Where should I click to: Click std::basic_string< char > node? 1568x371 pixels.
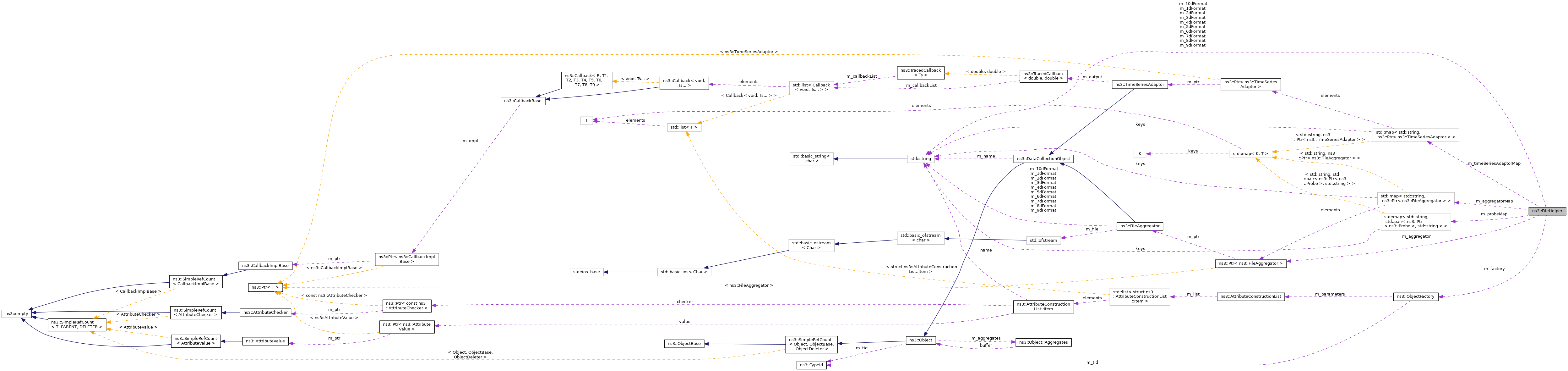coord(811,159)
